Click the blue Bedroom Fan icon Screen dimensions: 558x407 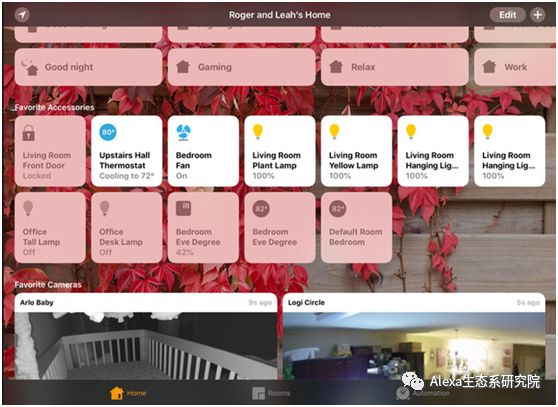click(x=184, y=133)
